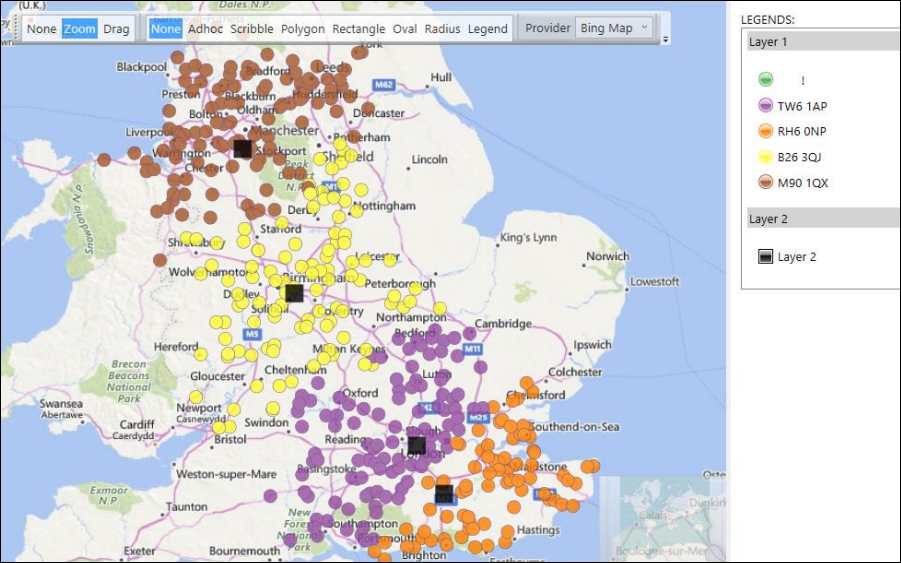
Task: Collapse the Layer 2 legend header
Action: (823, 218)
